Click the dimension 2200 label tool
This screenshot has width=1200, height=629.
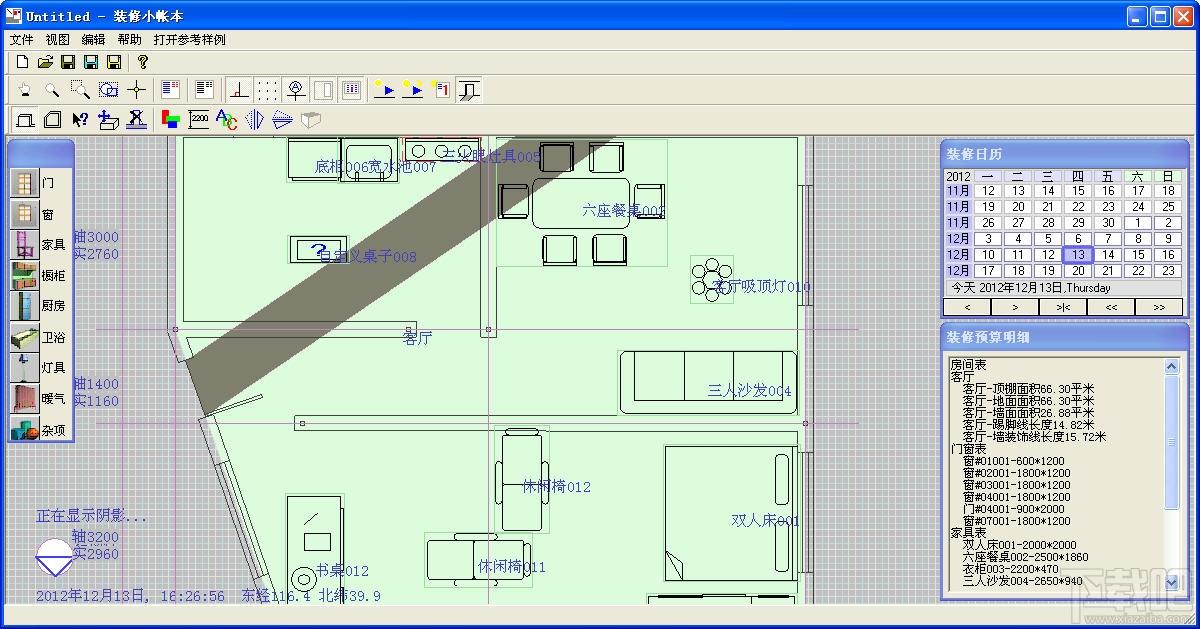199,120
